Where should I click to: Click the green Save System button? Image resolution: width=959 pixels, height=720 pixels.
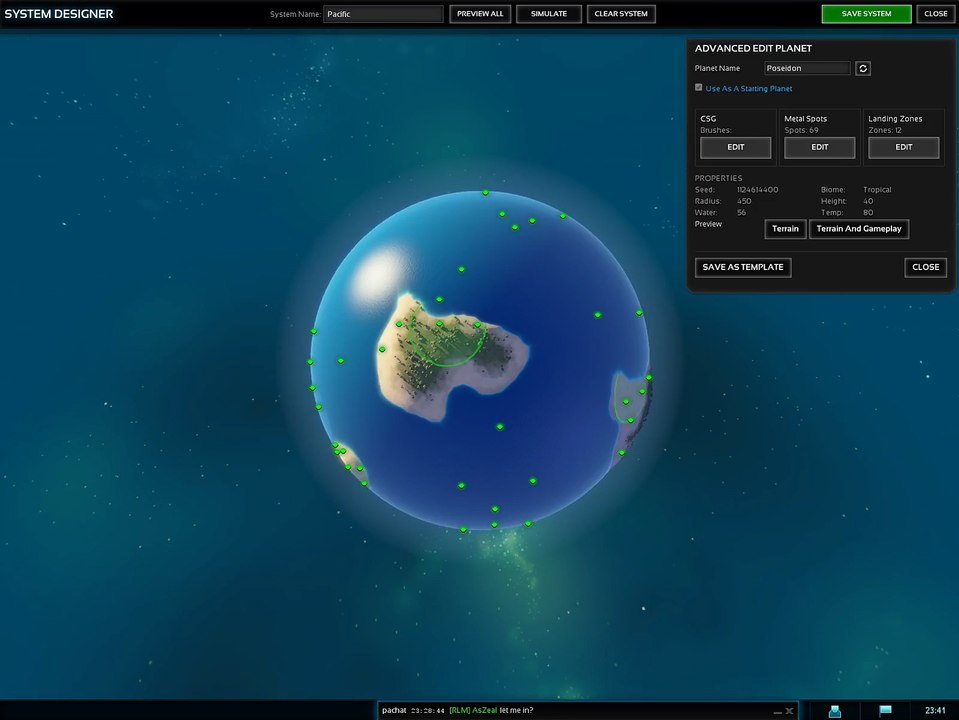(866, 14)
